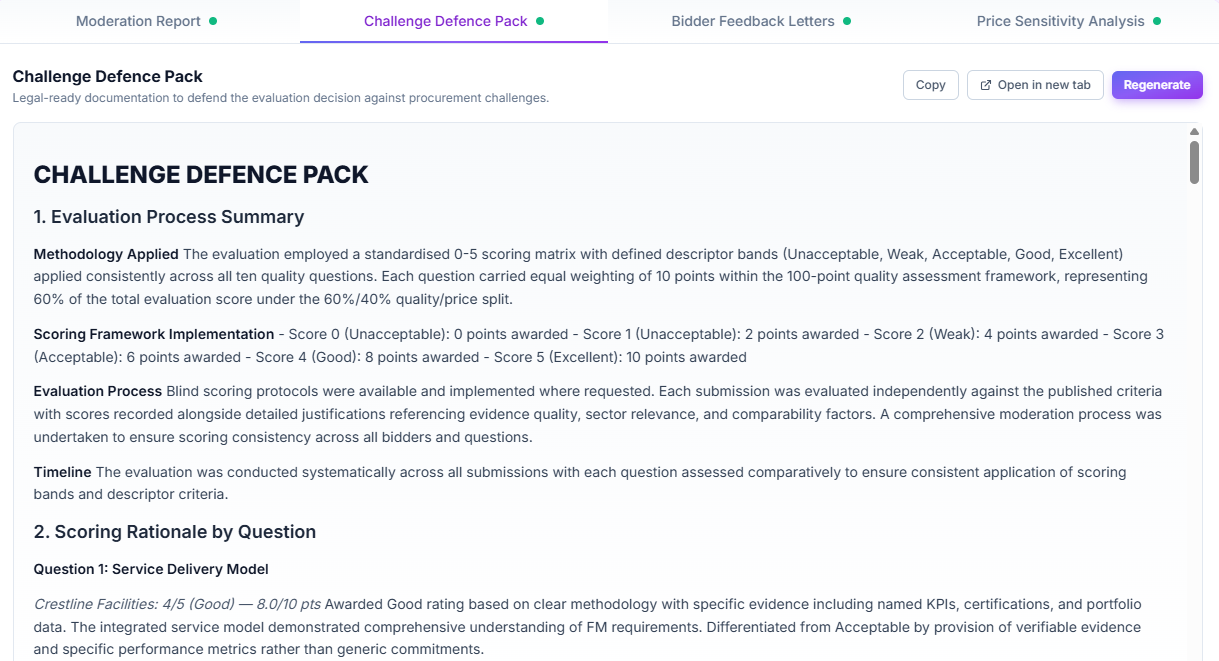Click the green status dot on Moderation Report tab
1219x661 pixels.
(x=213, y=21)
